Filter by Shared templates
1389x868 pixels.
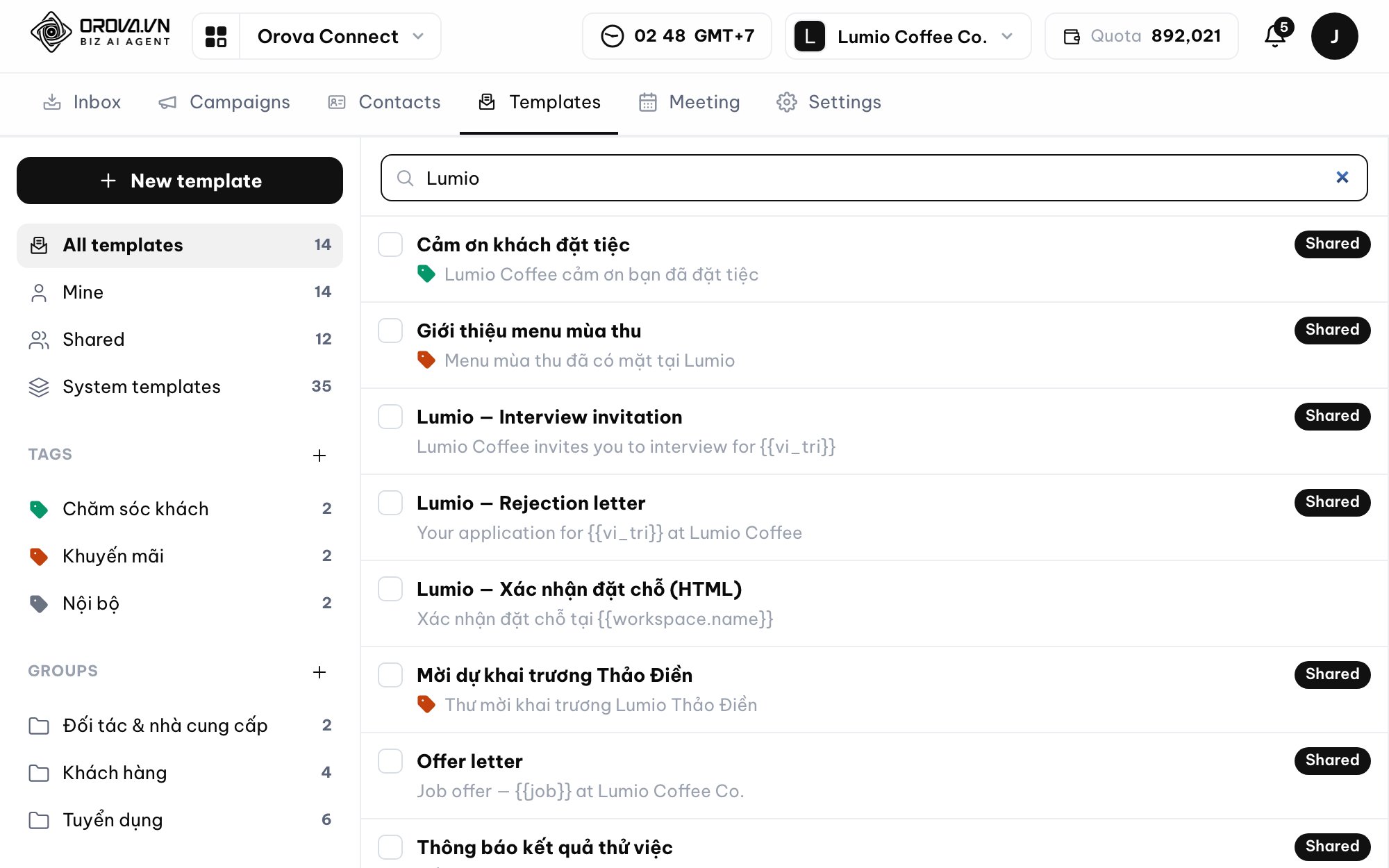(x=180, y=340)
